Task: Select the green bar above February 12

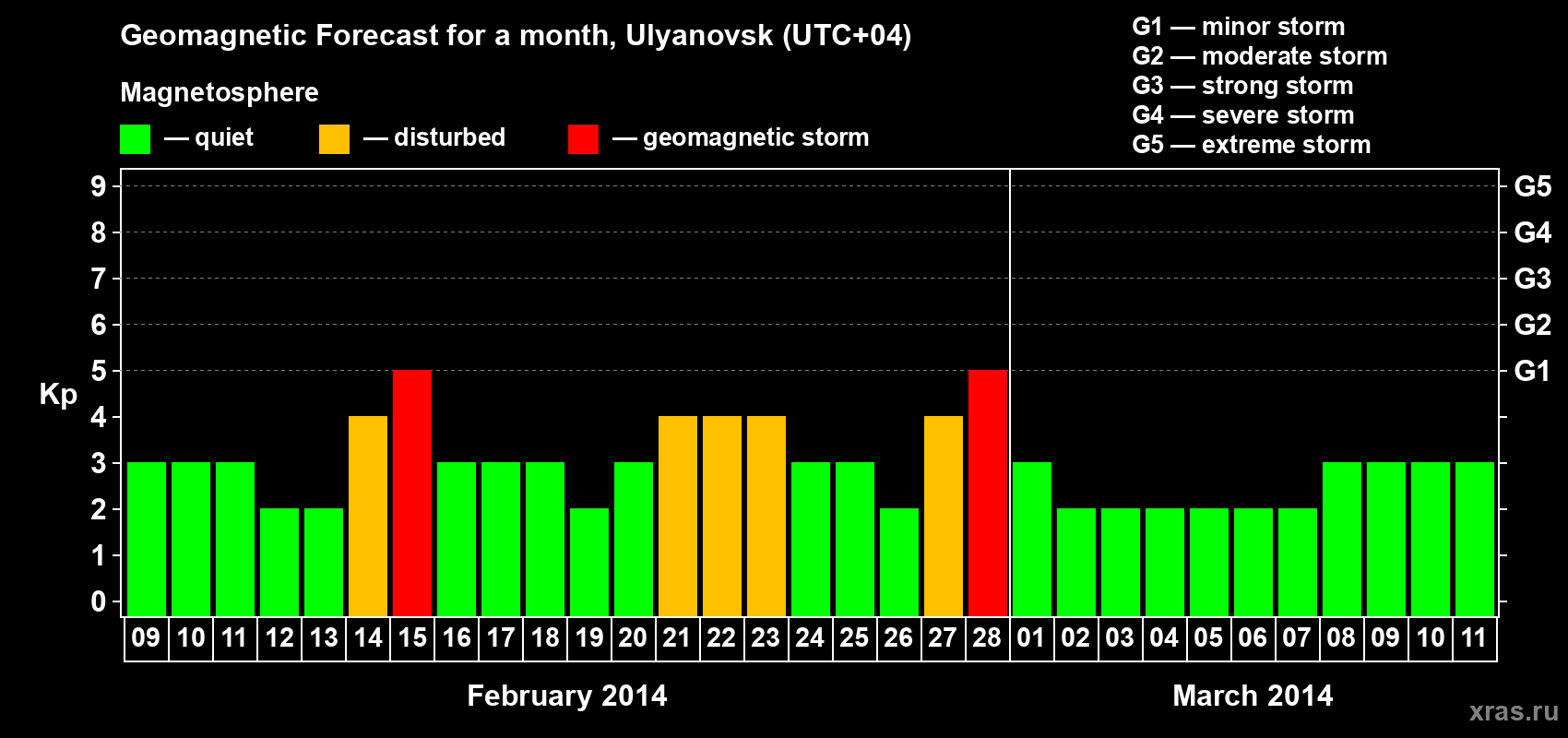Action: tap(279, 562)
